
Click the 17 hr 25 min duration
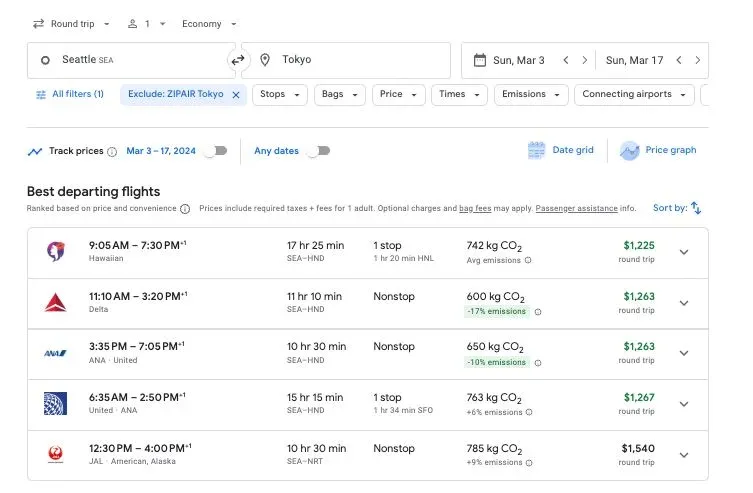[x=316, y=245]
